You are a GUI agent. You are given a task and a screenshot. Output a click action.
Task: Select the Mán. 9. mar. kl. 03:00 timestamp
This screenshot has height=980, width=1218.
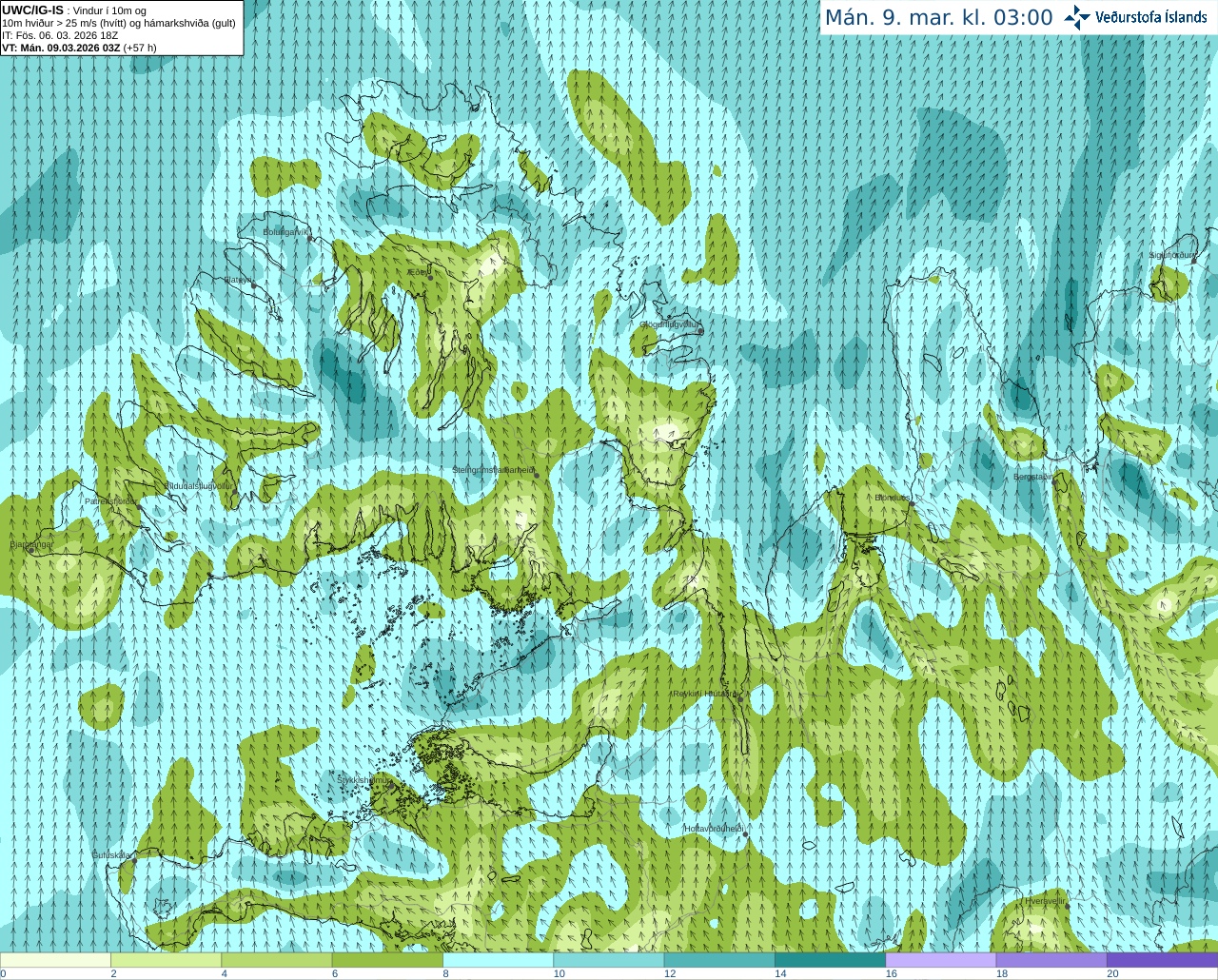tap(938, 18)
